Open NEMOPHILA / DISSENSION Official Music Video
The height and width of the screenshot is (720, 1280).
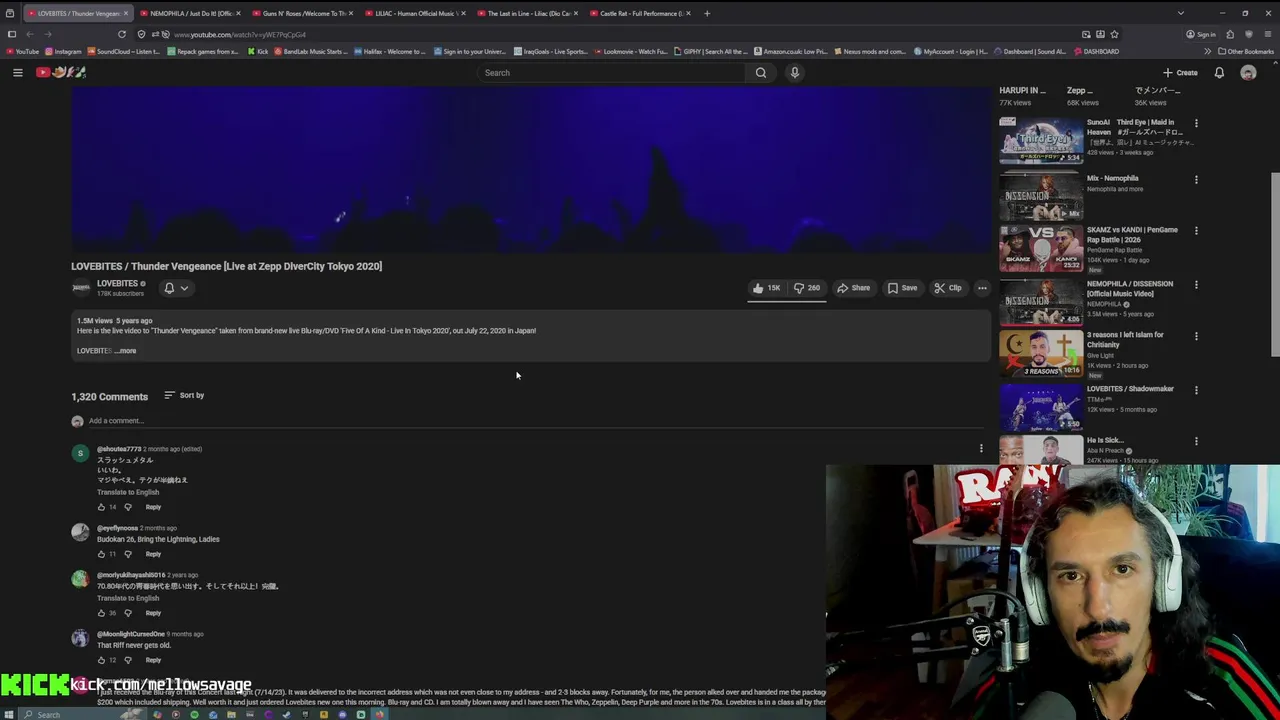click(1130, 288)
